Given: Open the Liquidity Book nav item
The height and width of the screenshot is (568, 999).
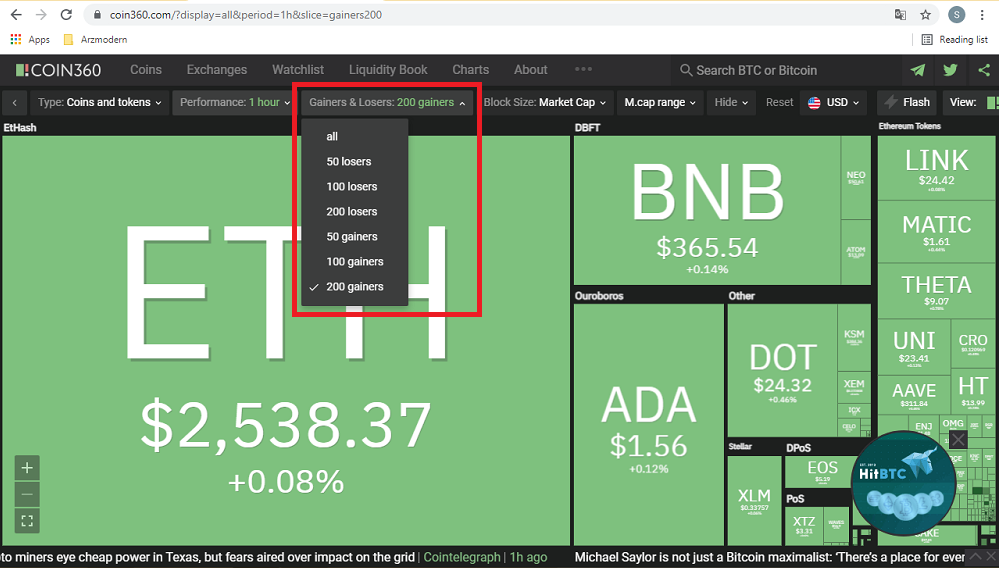Looking at the screenshot, I should [x=388, y=70].
